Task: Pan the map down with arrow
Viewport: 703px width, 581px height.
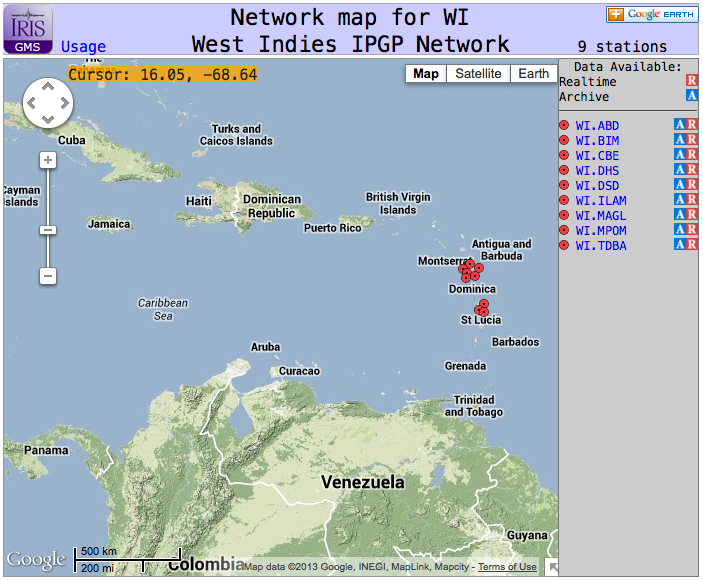Action: (x=48, y=120)
